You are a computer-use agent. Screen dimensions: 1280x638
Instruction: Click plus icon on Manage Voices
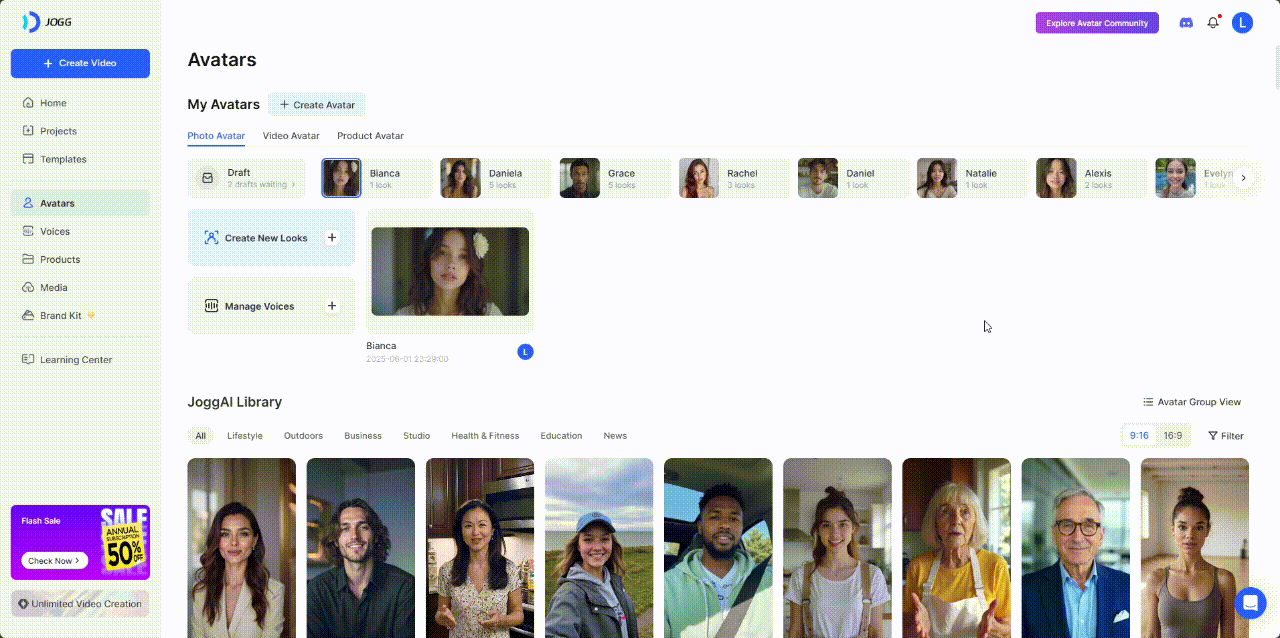tap(332, 306)
